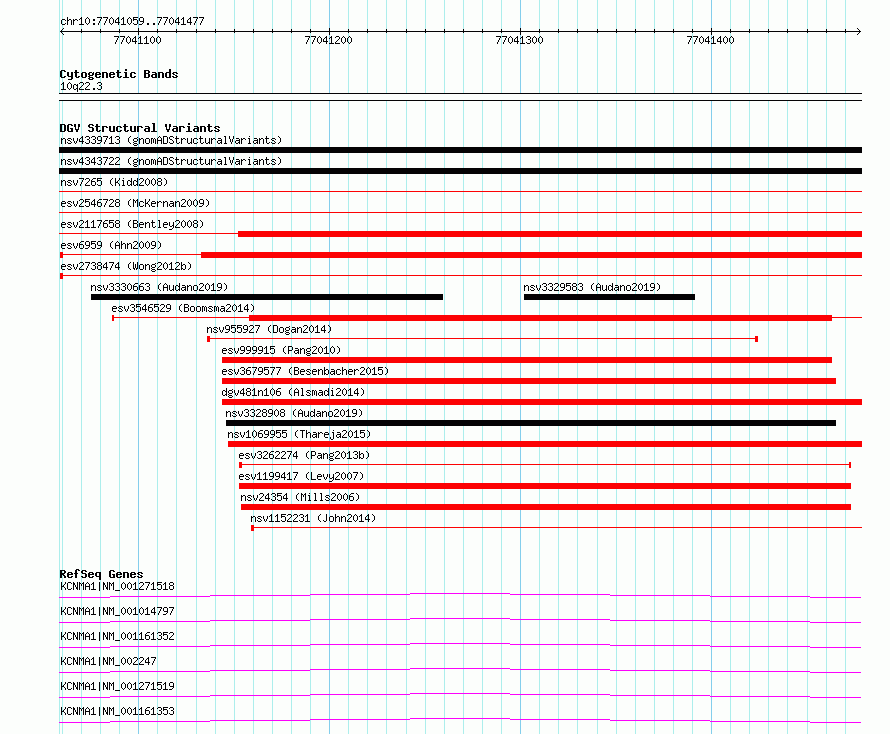
Task: Select variant label esv6959 (Ahn2009)
Action: 111,245
